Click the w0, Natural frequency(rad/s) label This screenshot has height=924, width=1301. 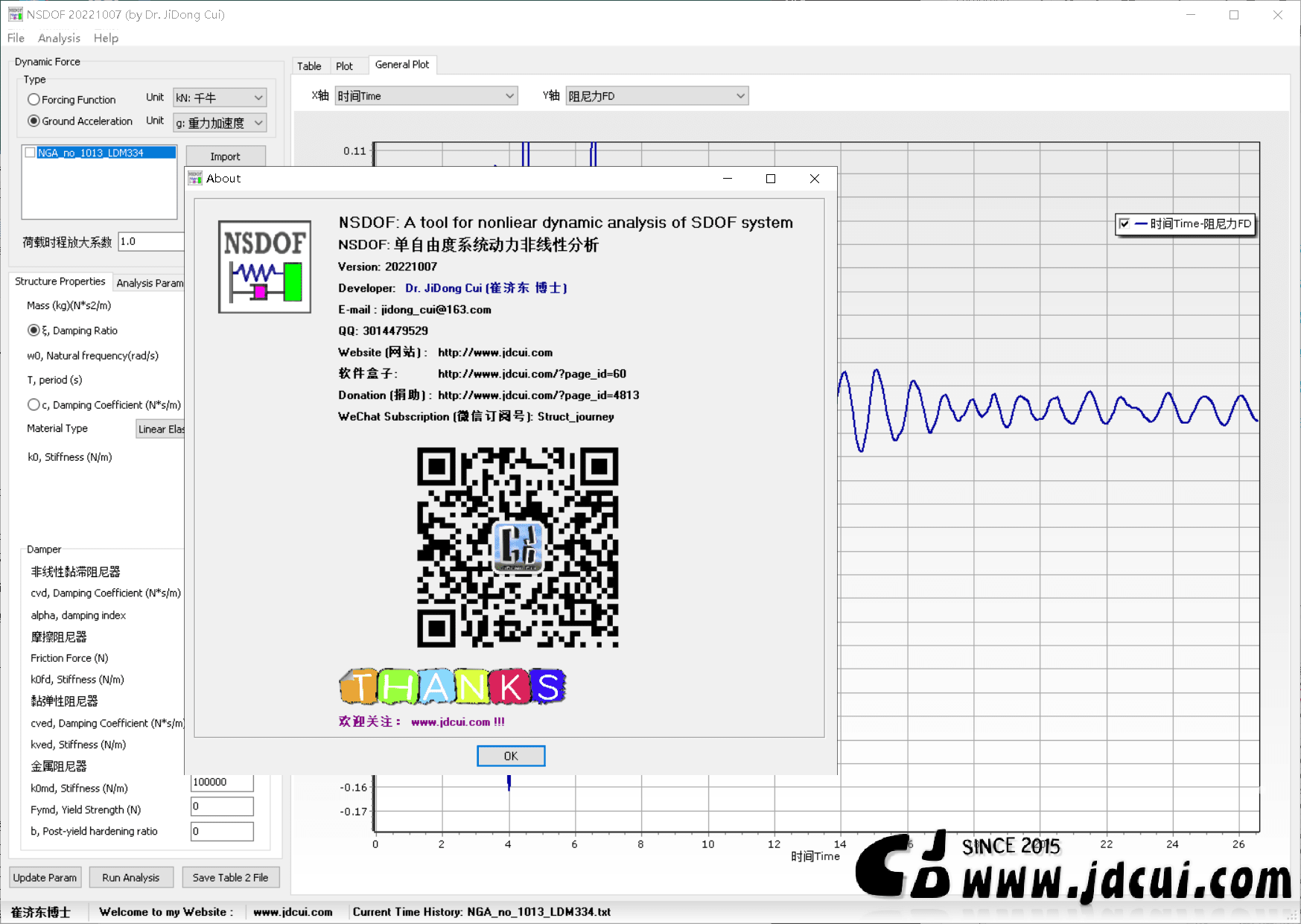pyautogui.click(x=93, y=356)
